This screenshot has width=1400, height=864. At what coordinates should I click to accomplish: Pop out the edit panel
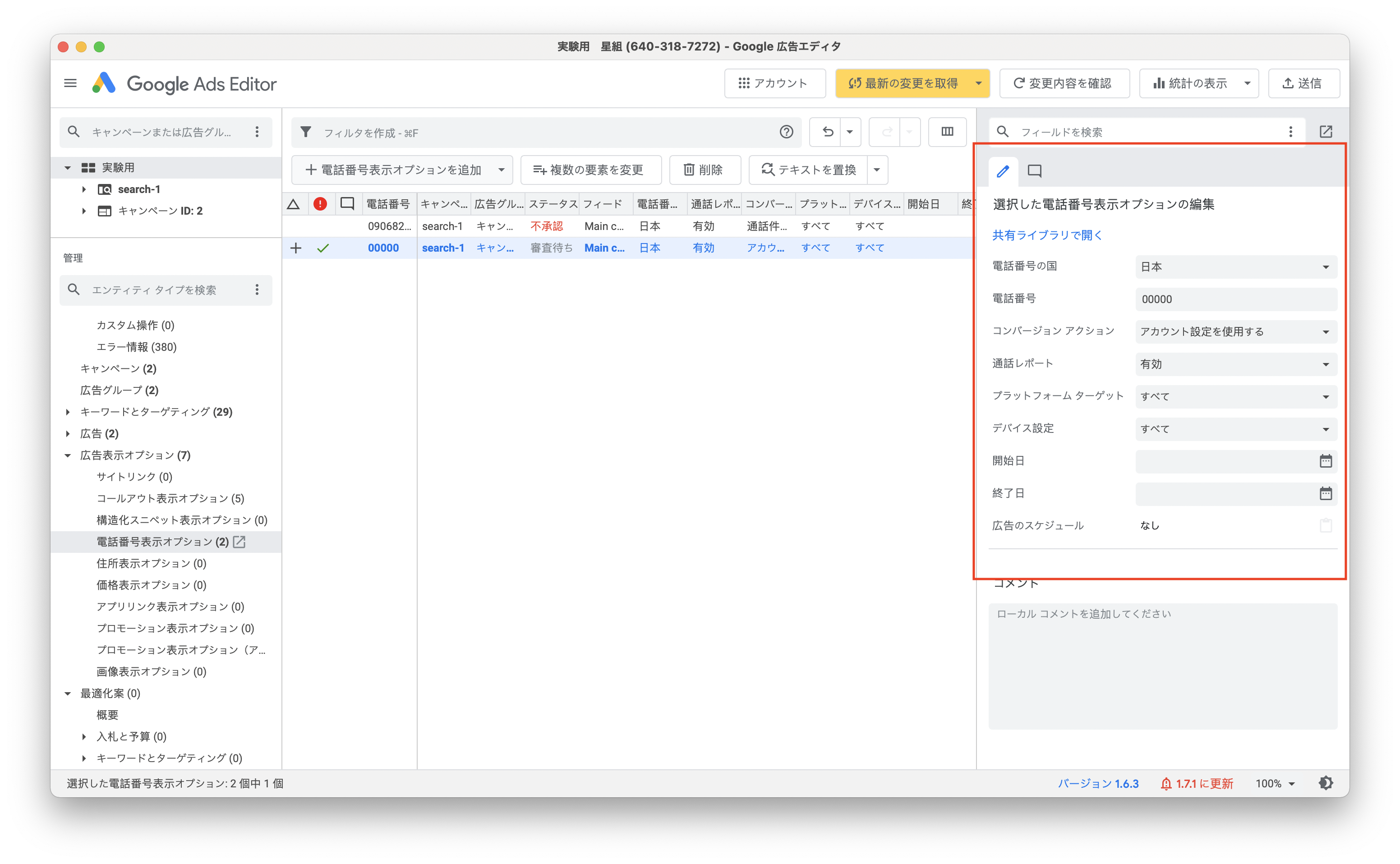point(1326,132)
